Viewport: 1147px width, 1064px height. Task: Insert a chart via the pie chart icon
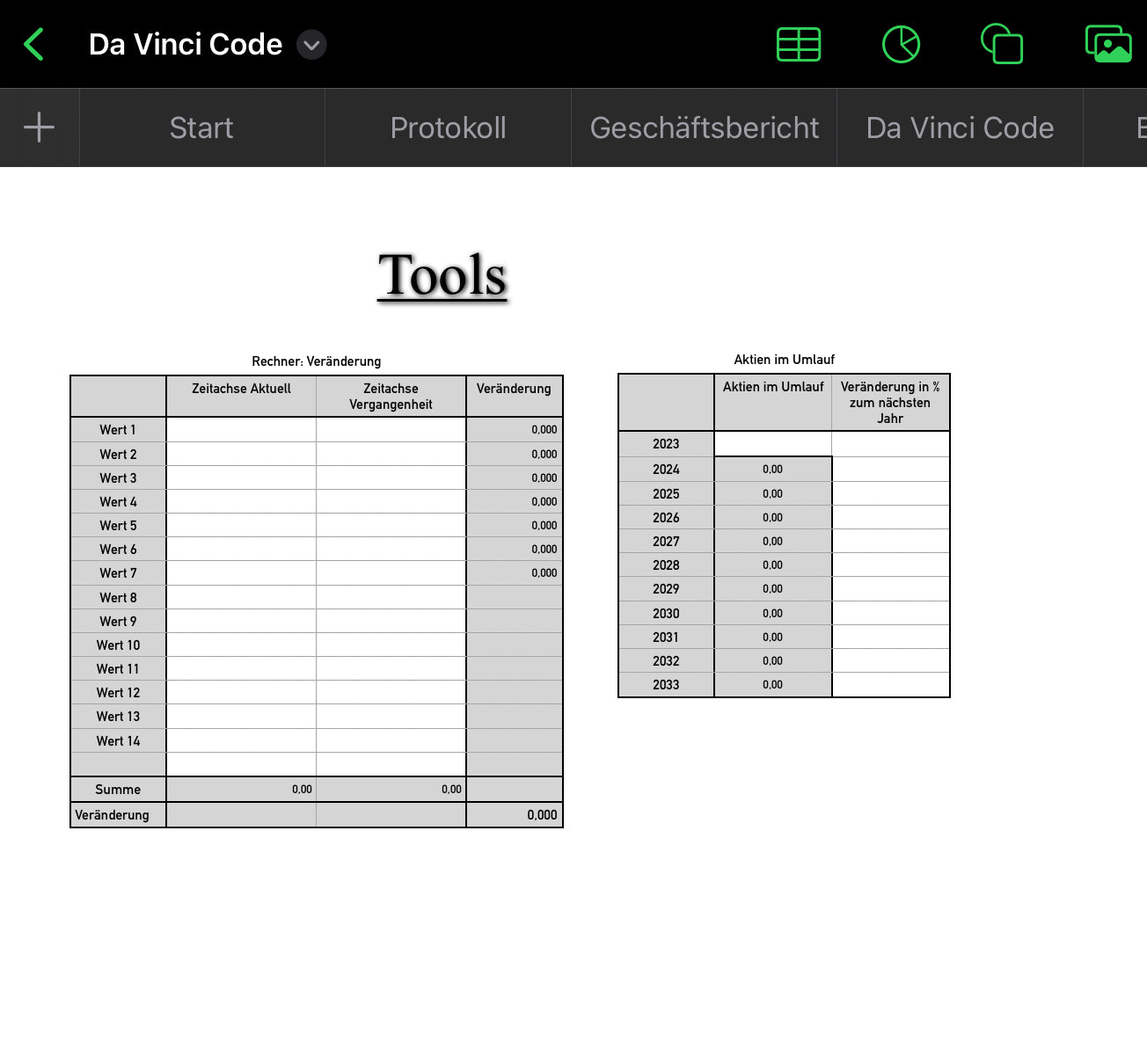(x=901, y=44)
